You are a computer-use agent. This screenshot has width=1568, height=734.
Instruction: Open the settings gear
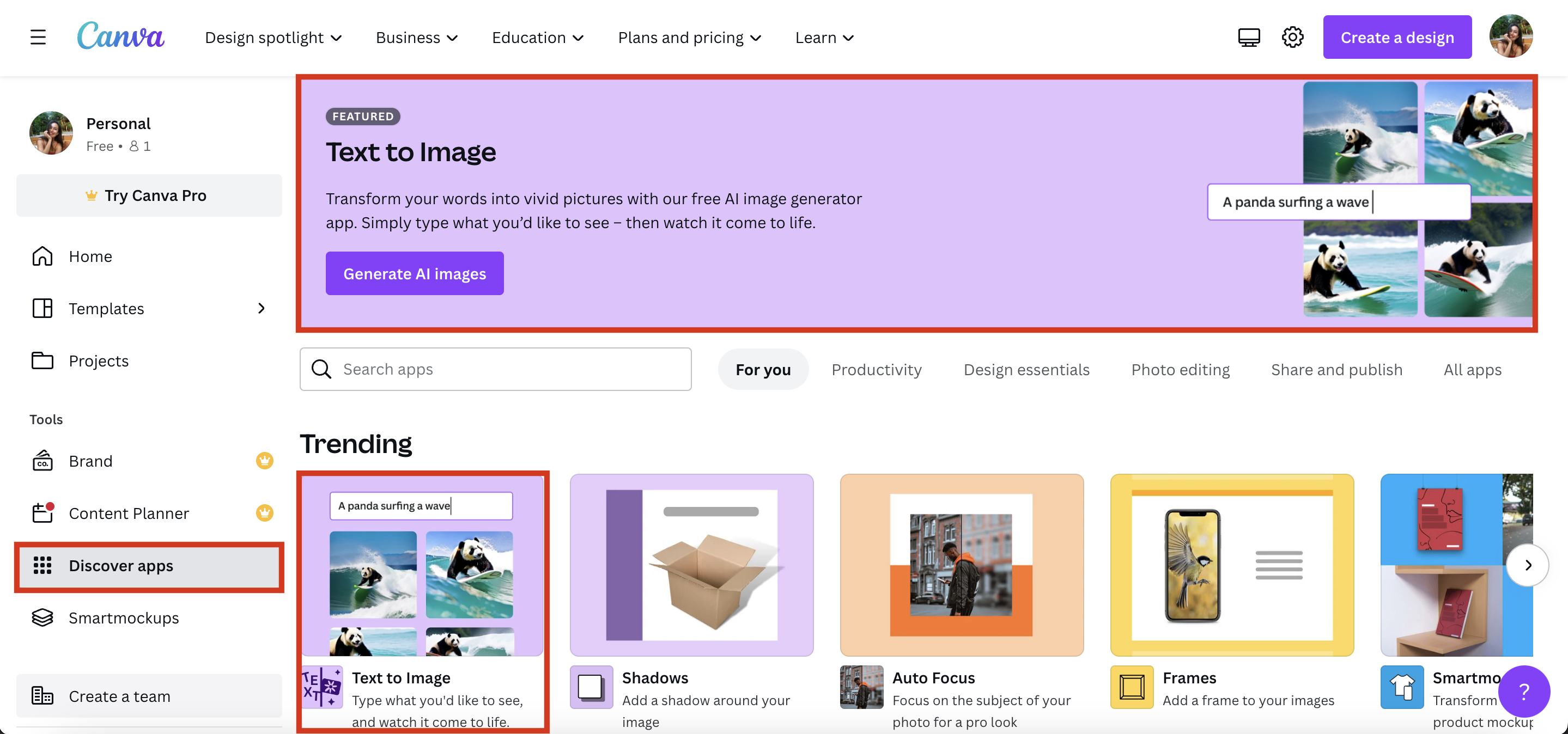1292,37
